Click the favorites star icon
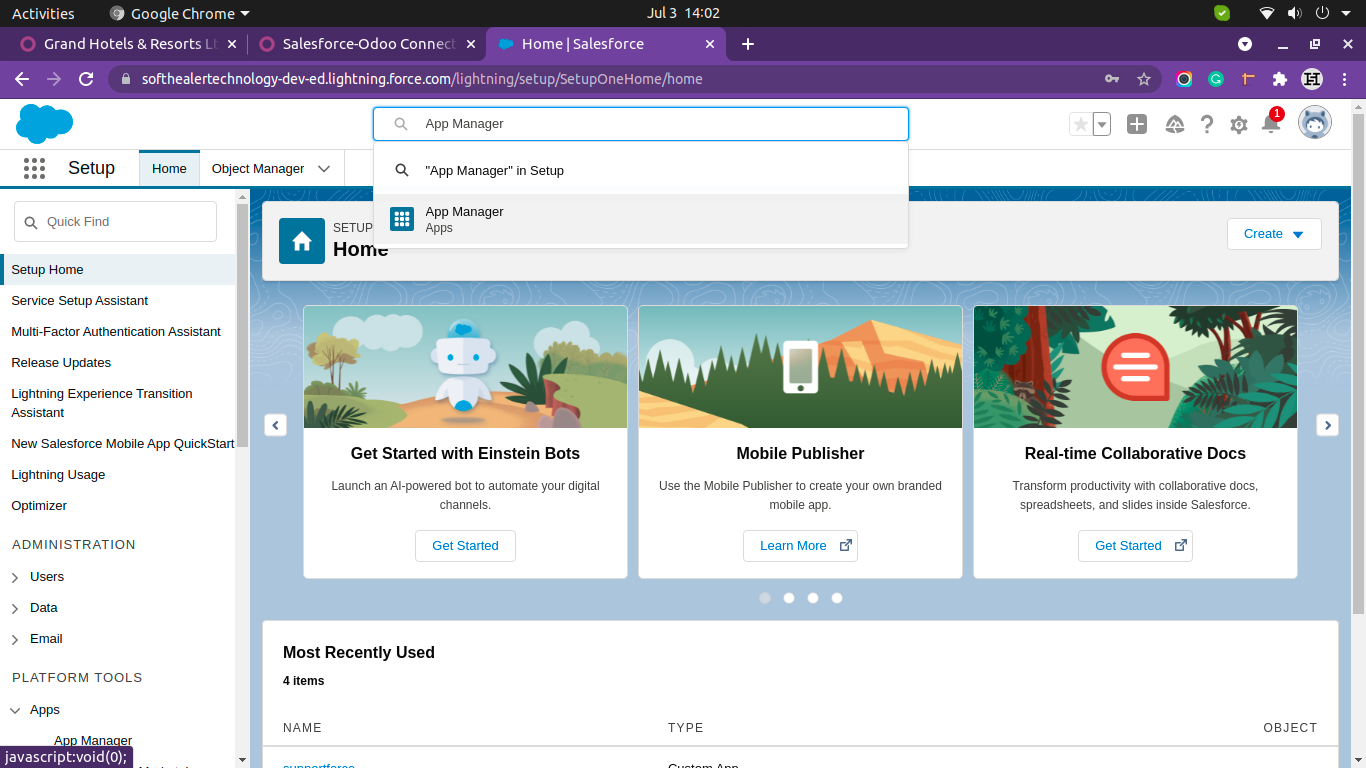The width and height of the screenshot is (1366, 768). 1080,124
